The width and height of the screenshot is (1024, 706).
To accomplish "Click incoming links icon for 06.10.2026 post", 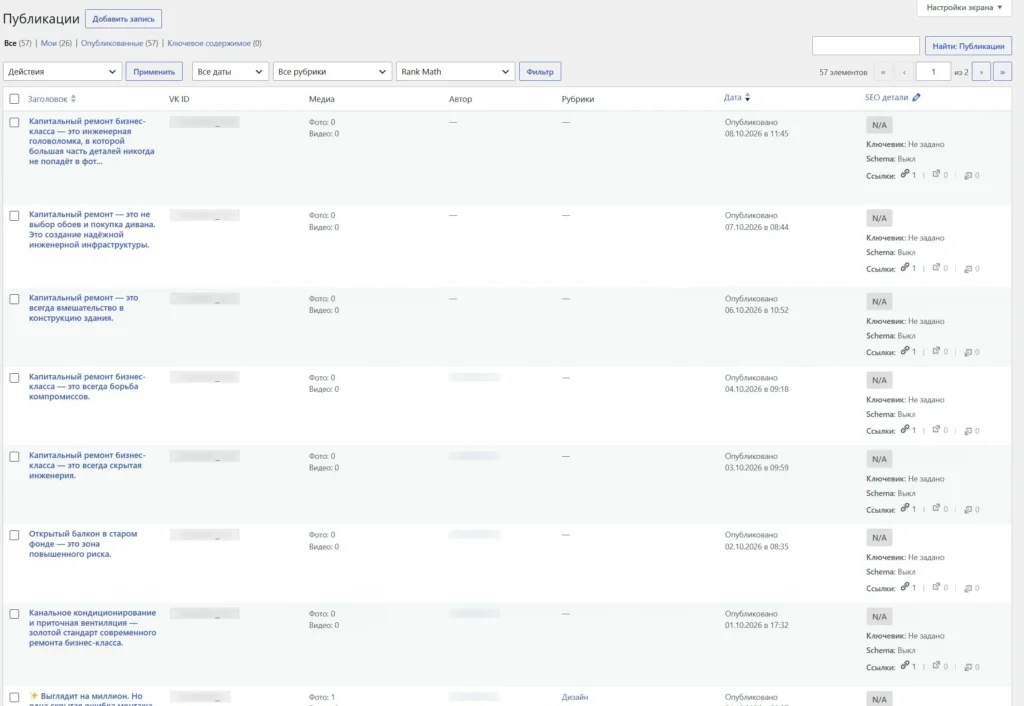I will coord(968,352).
